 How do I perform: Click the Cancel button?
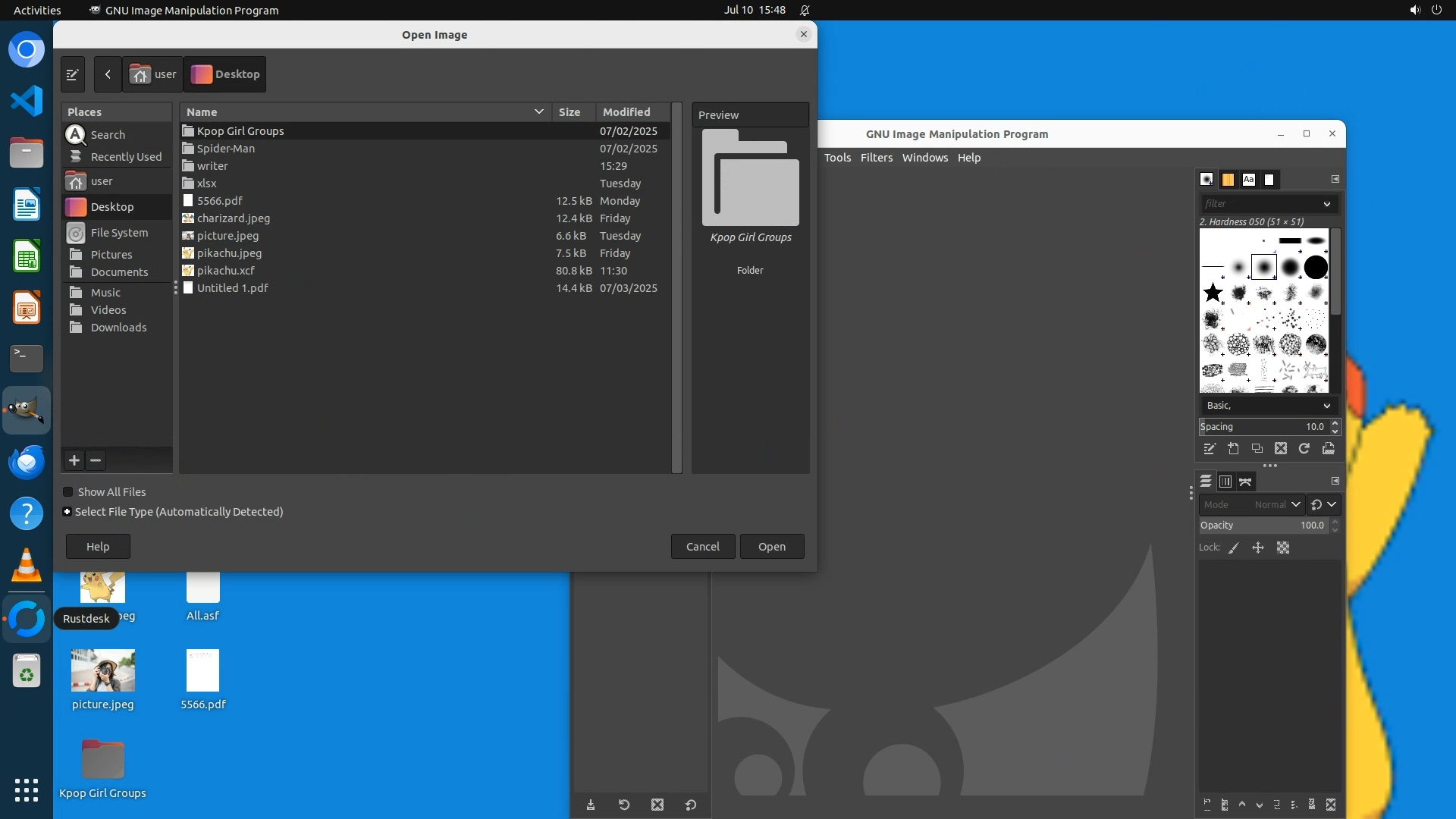pos(702,547)
